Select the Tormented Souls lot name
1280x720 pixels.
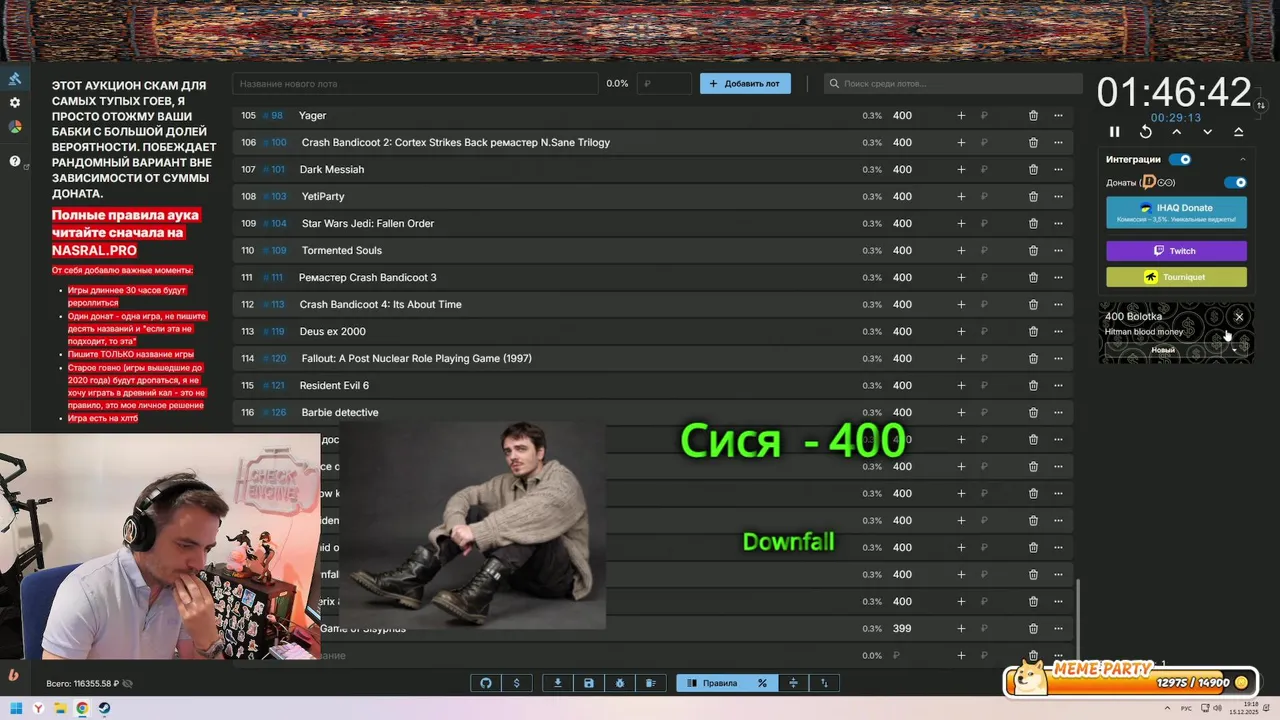point(342,251)
